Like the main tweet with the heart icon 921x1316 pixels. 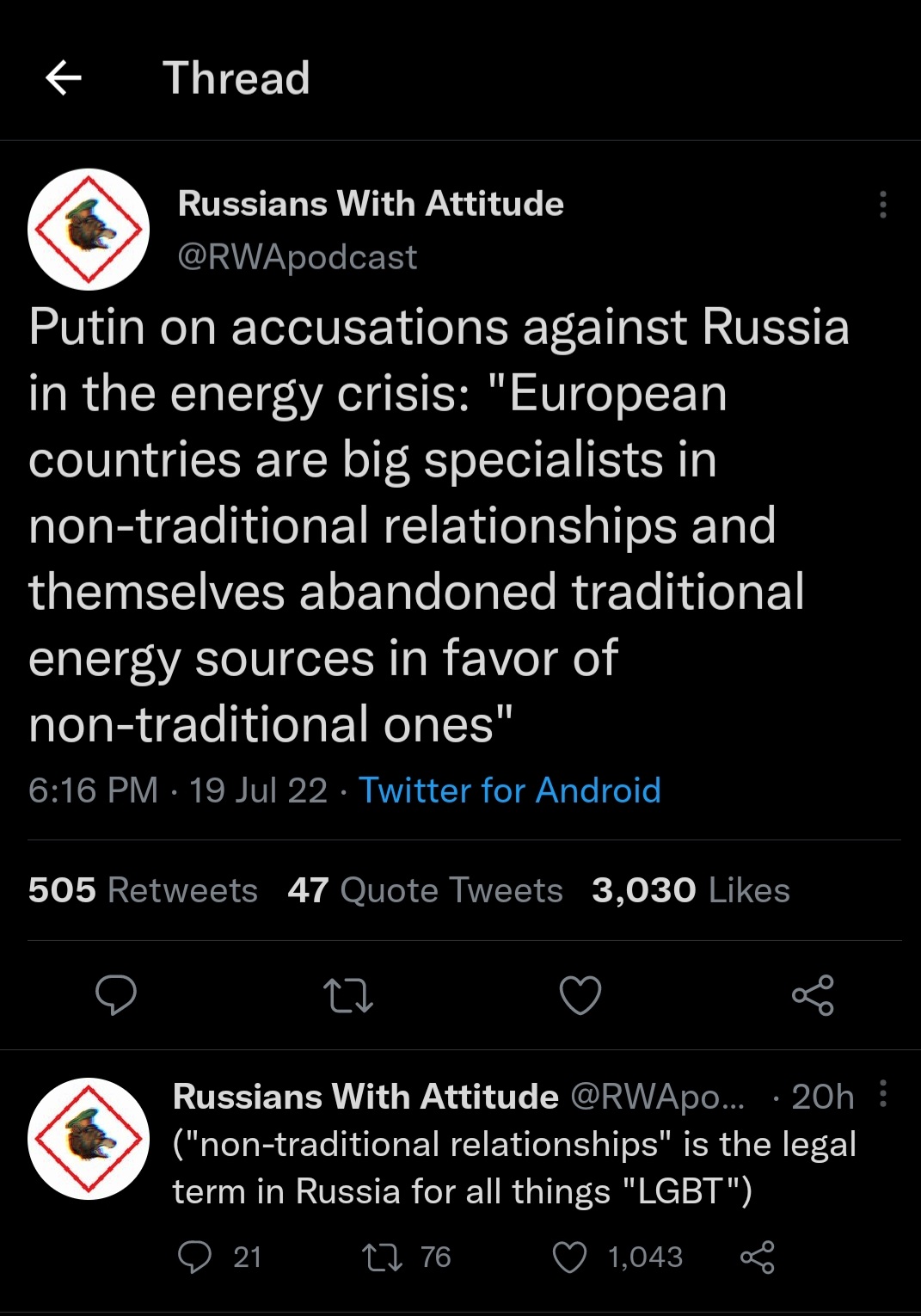click(x=580, y=996)
